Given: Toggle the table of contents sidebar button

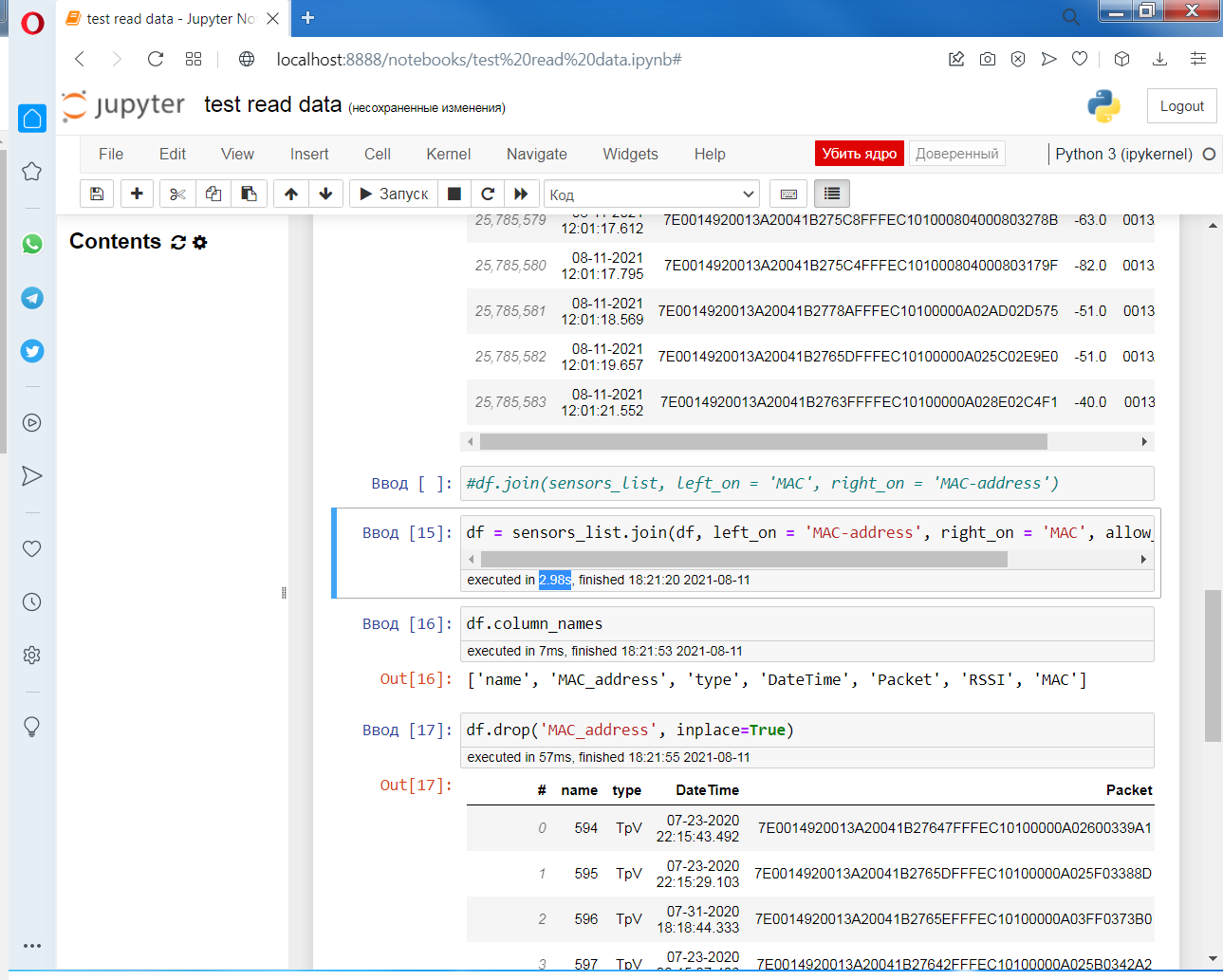Looking at the screenshot, I should click(x=832, y=194).
